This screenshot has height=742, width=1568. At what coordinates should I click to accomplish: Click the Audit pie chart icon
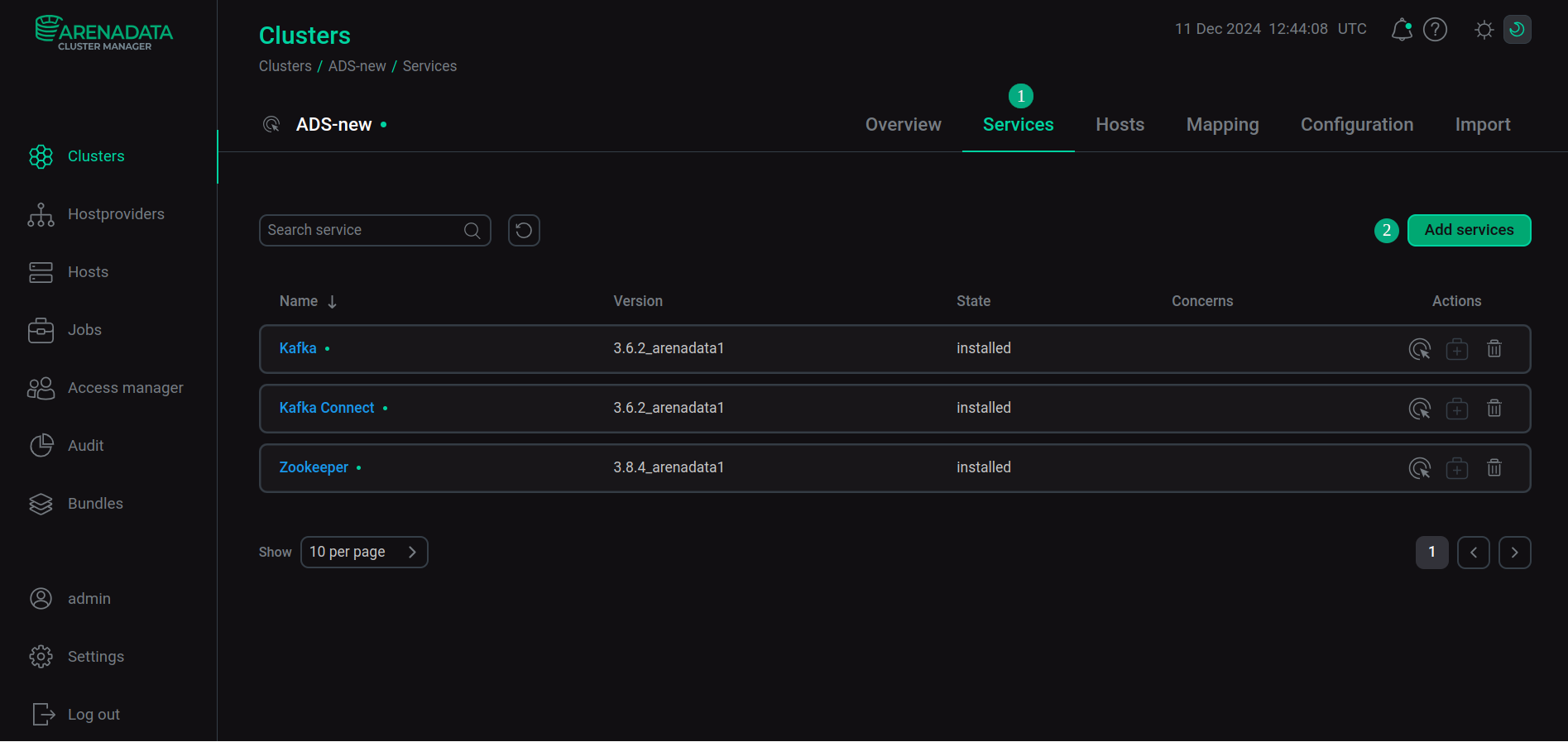click(x=41, y=446)
